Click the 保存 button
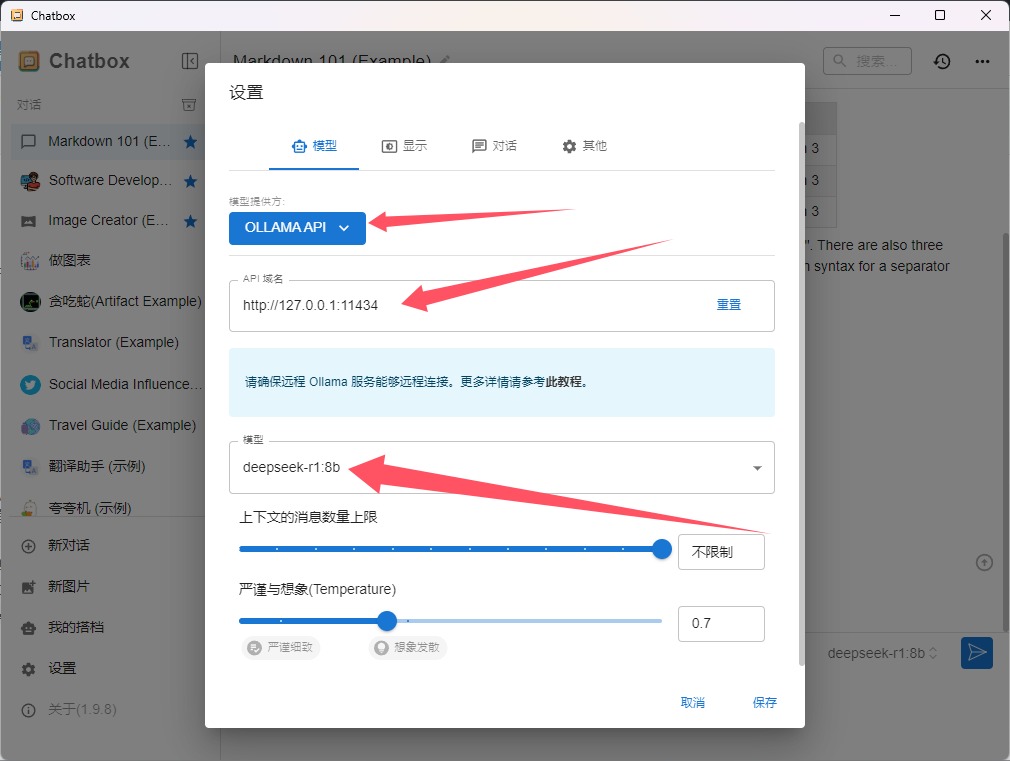 coord(764,702)
